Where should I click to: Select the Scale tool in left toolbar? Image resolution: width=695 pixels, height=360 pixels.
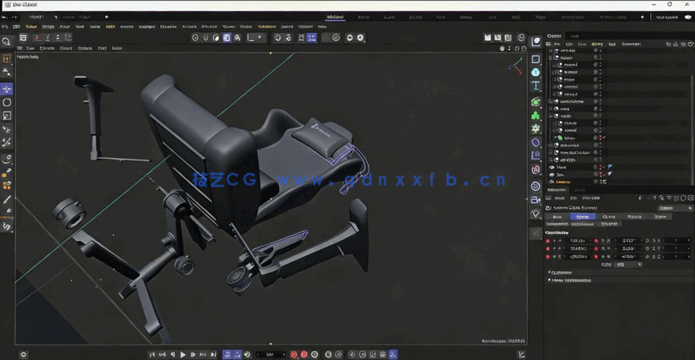coord(7,116)
